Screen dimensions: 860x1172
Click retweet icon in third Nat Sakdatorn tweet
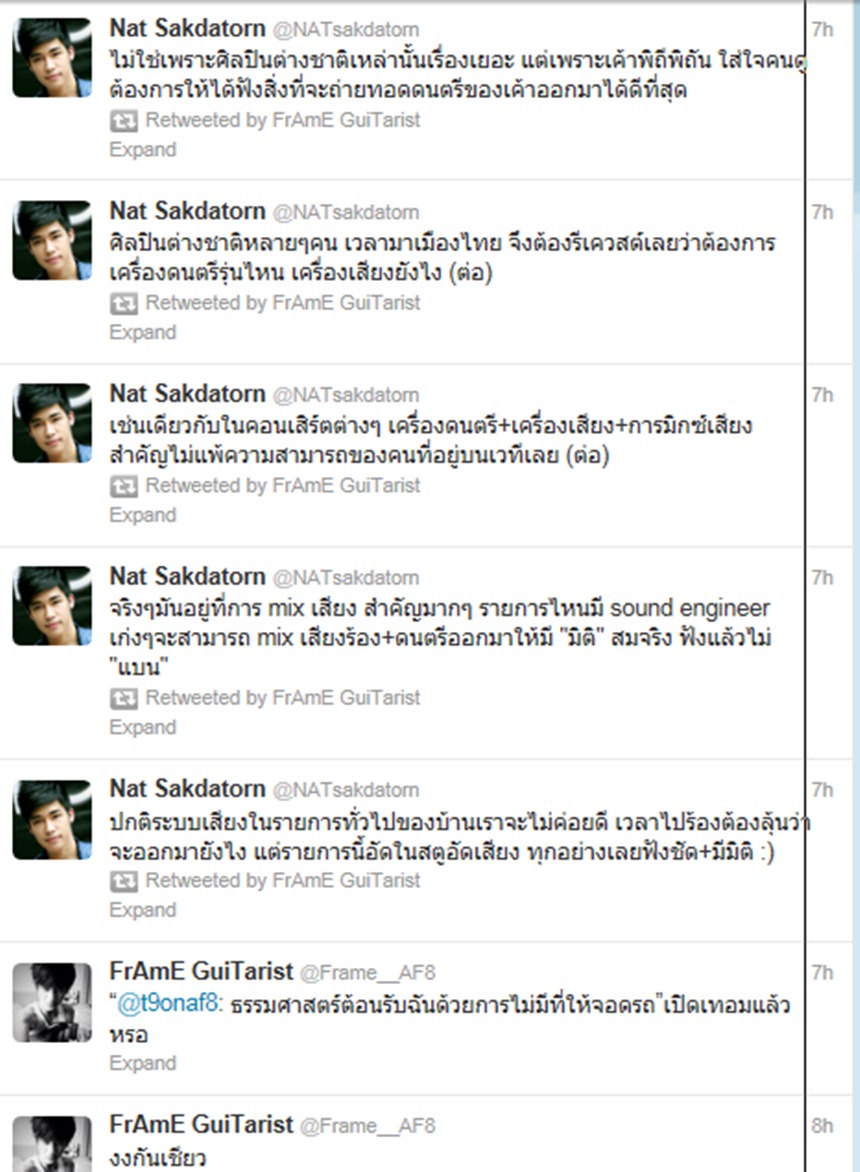pyautogui.click(x=124, y=486)
